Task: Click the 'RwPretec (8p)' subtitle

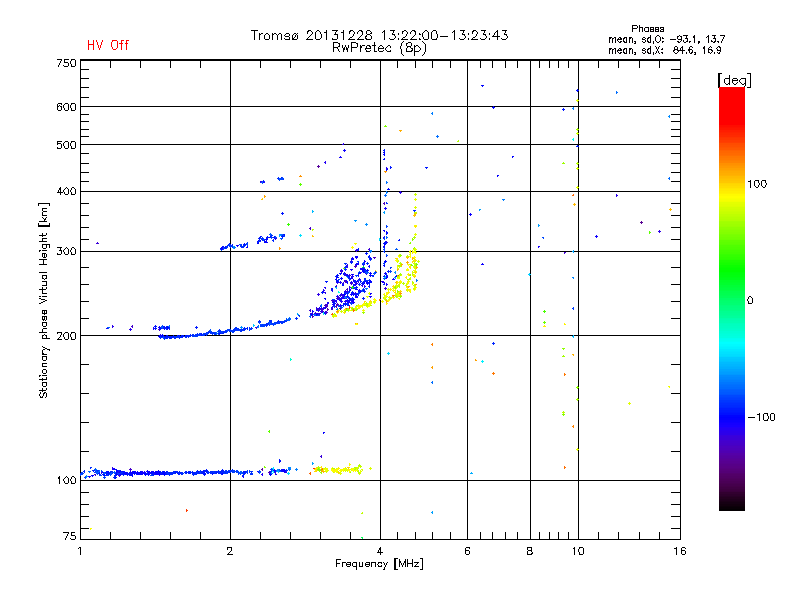Action: coord(379,48)
